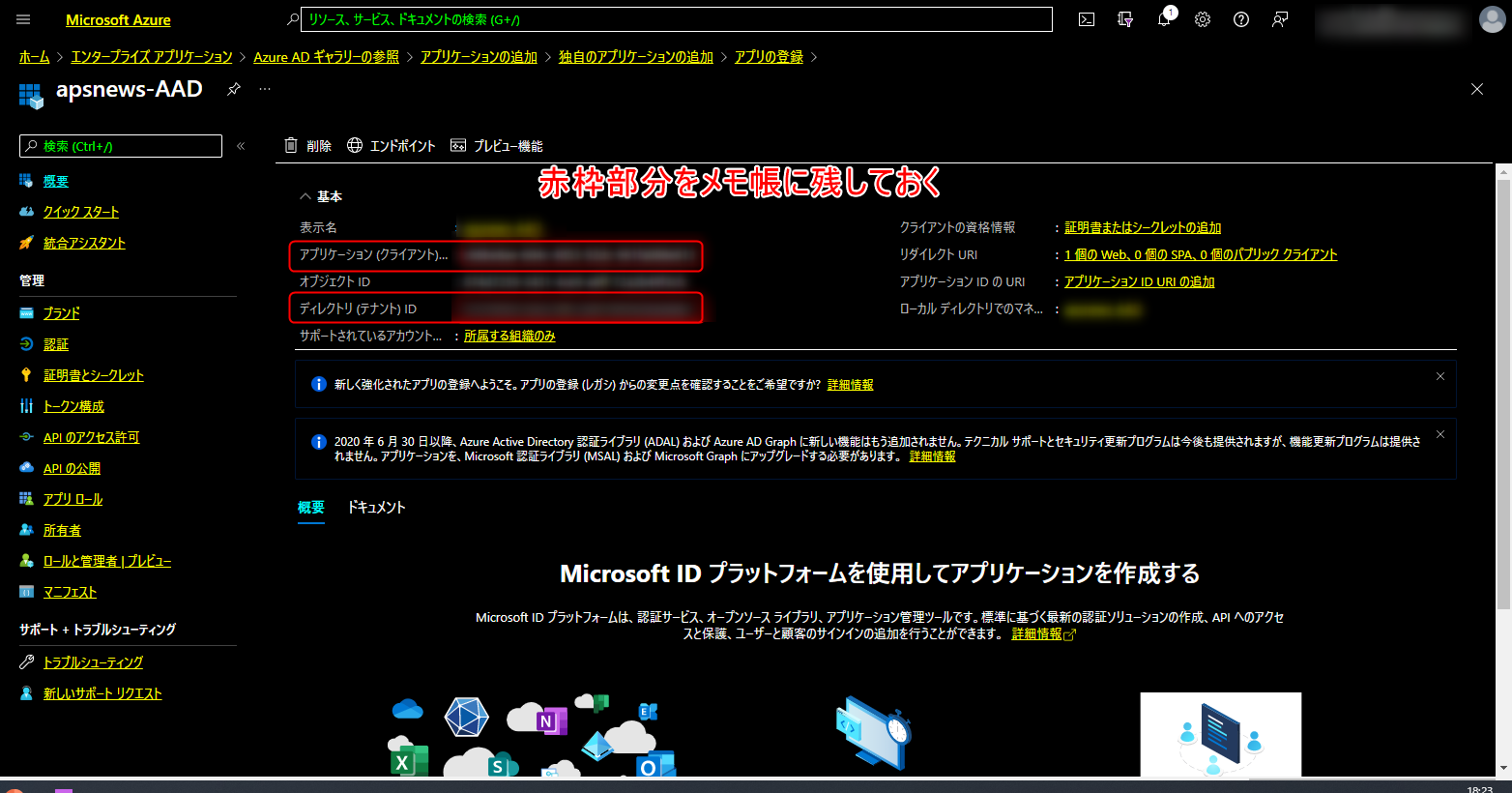Open トークン構成 in sidebar
Image resolution: width=1512 pixels, height=793 pixels.
coord(73,406)
